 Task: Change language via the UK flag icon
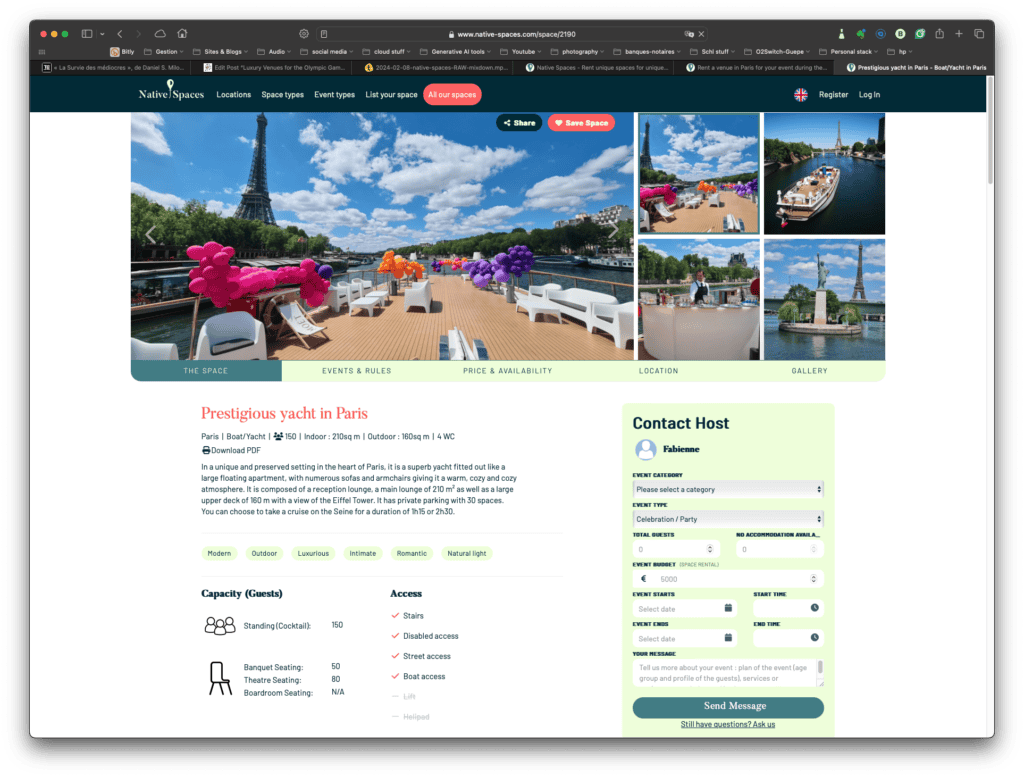point(801,95)
